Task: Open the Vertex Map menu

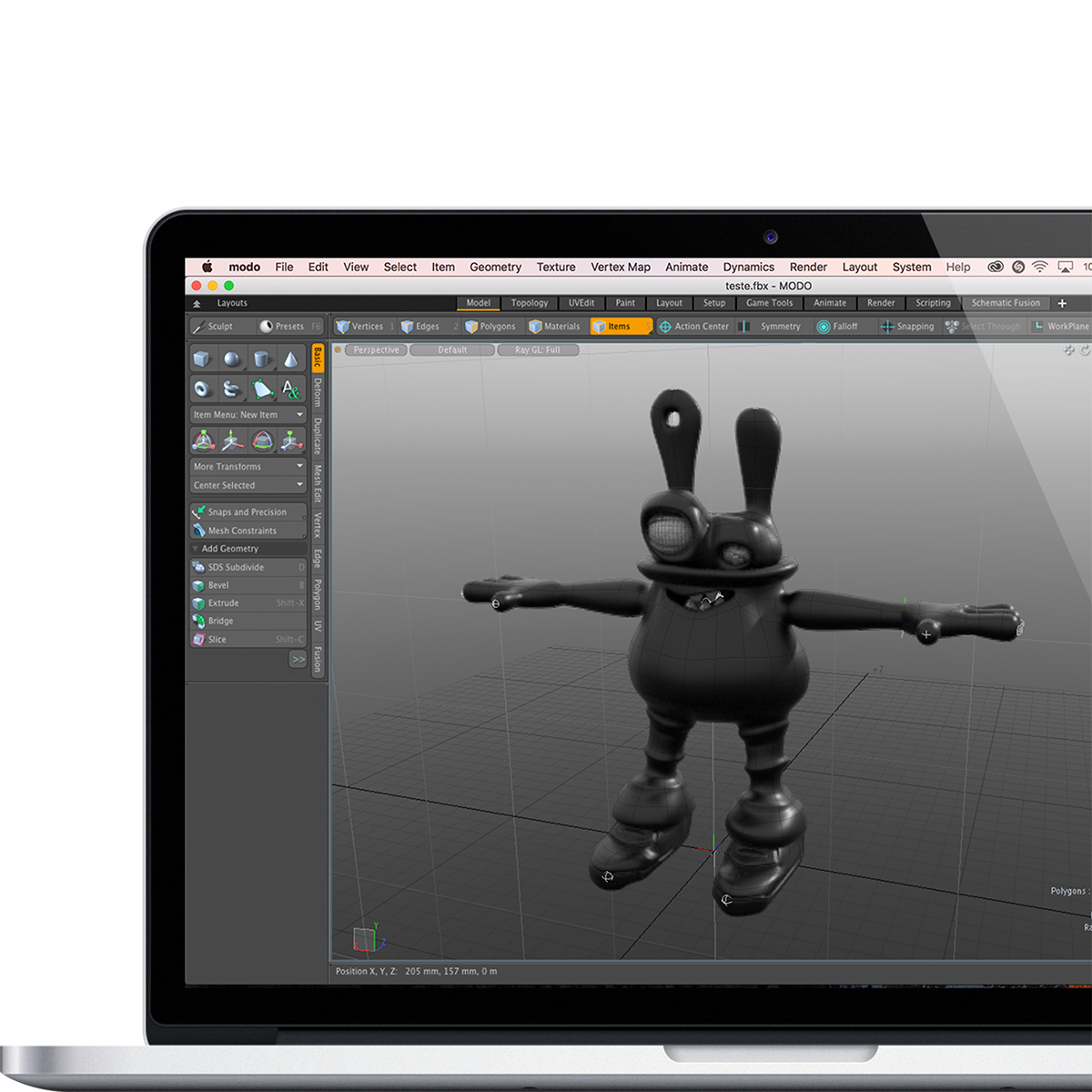Action: (x=621, y=267)
